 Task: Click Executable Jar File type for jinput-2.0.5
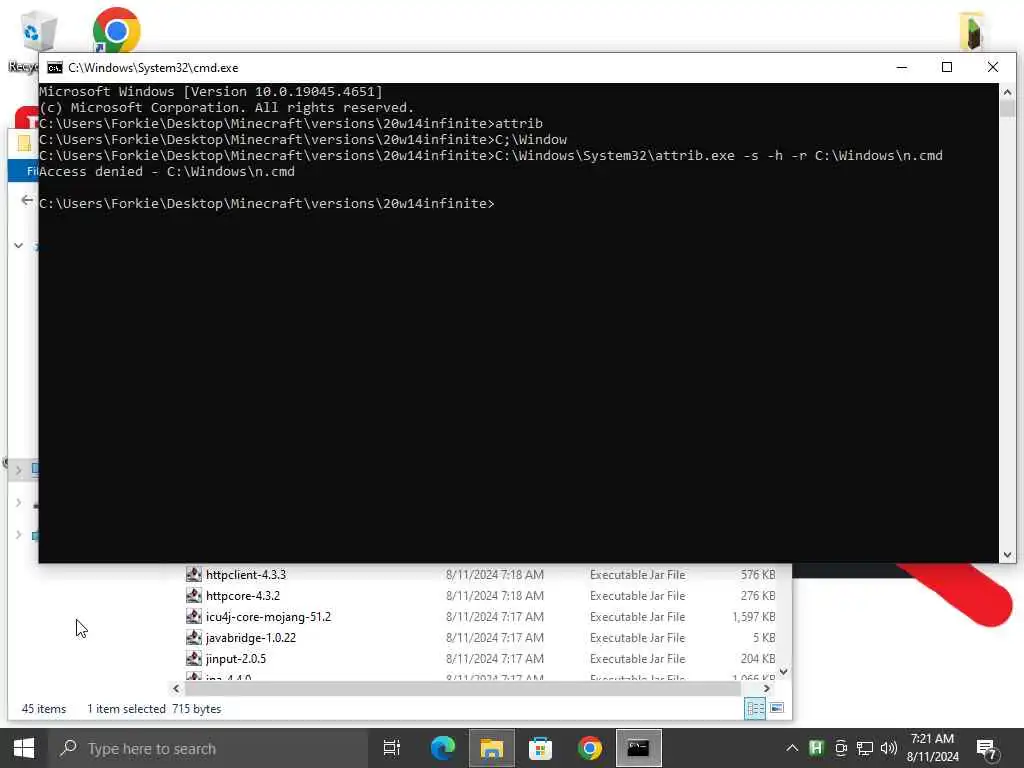tap(637, 658)
